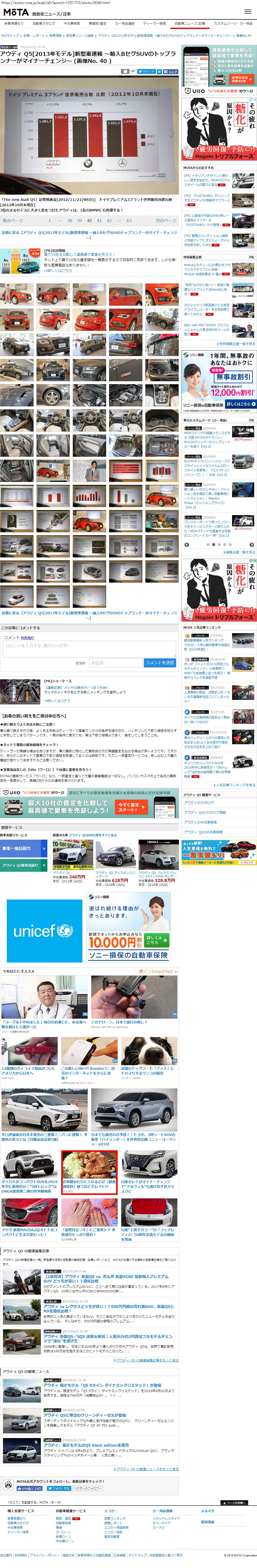Show the next photo with right arrow
This screenshot has width=257, height=1568.
coord(172,133)
